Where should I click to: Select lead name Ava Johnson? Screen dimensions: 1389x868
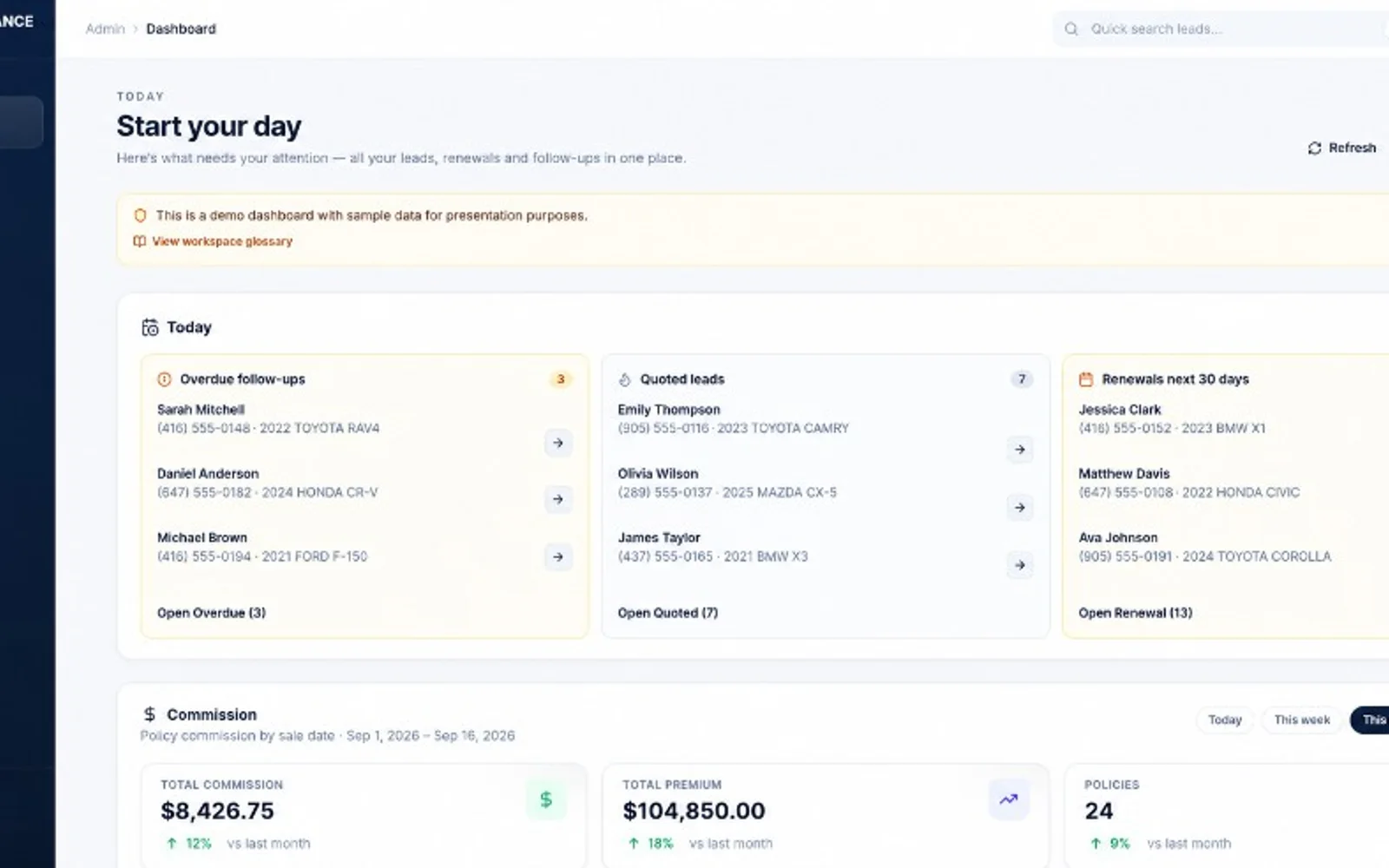click(1118, 538)
